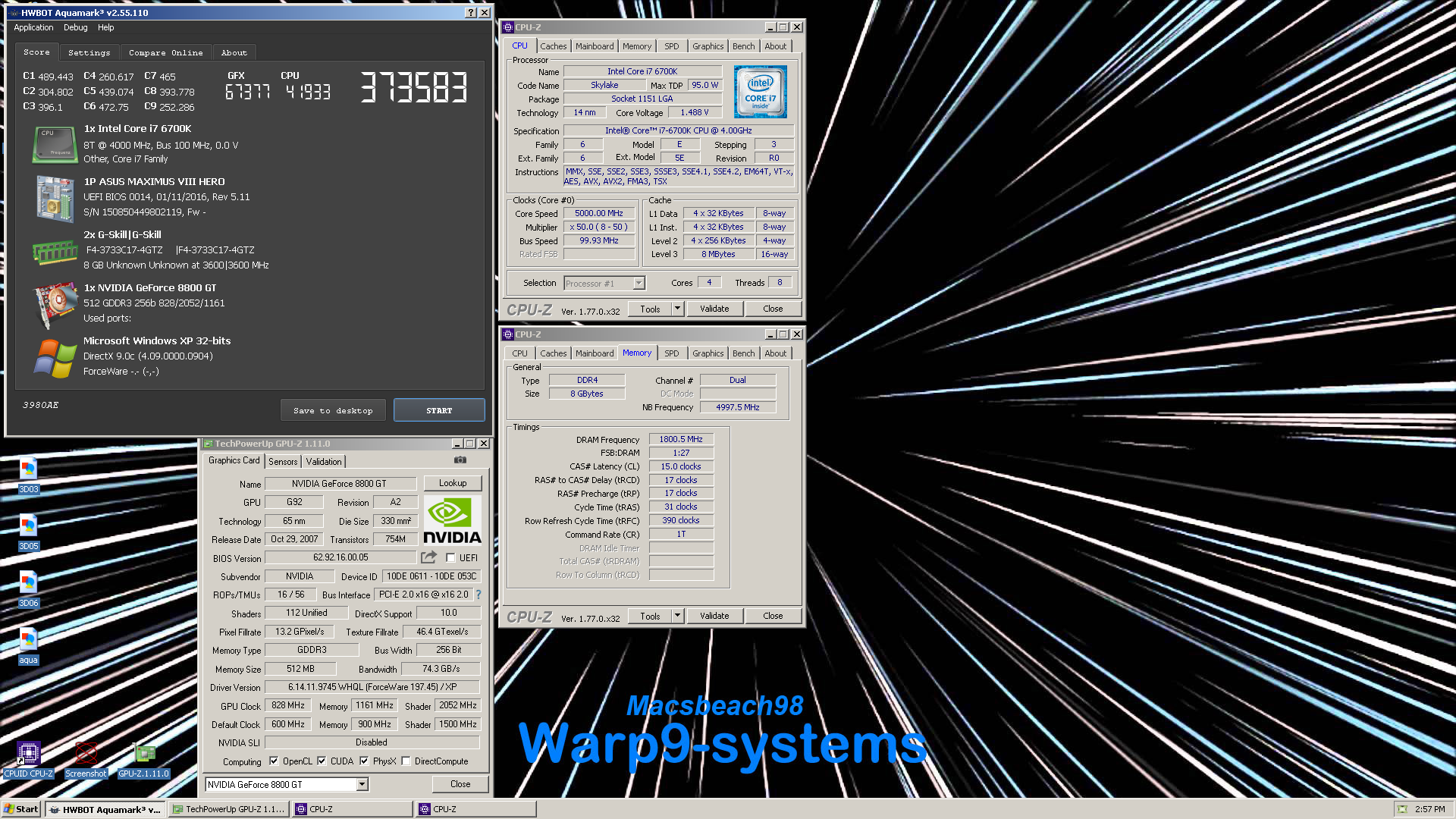
Task: Click the NVIDIA logo in GPU-Z
Action: [x=452, y=520]
